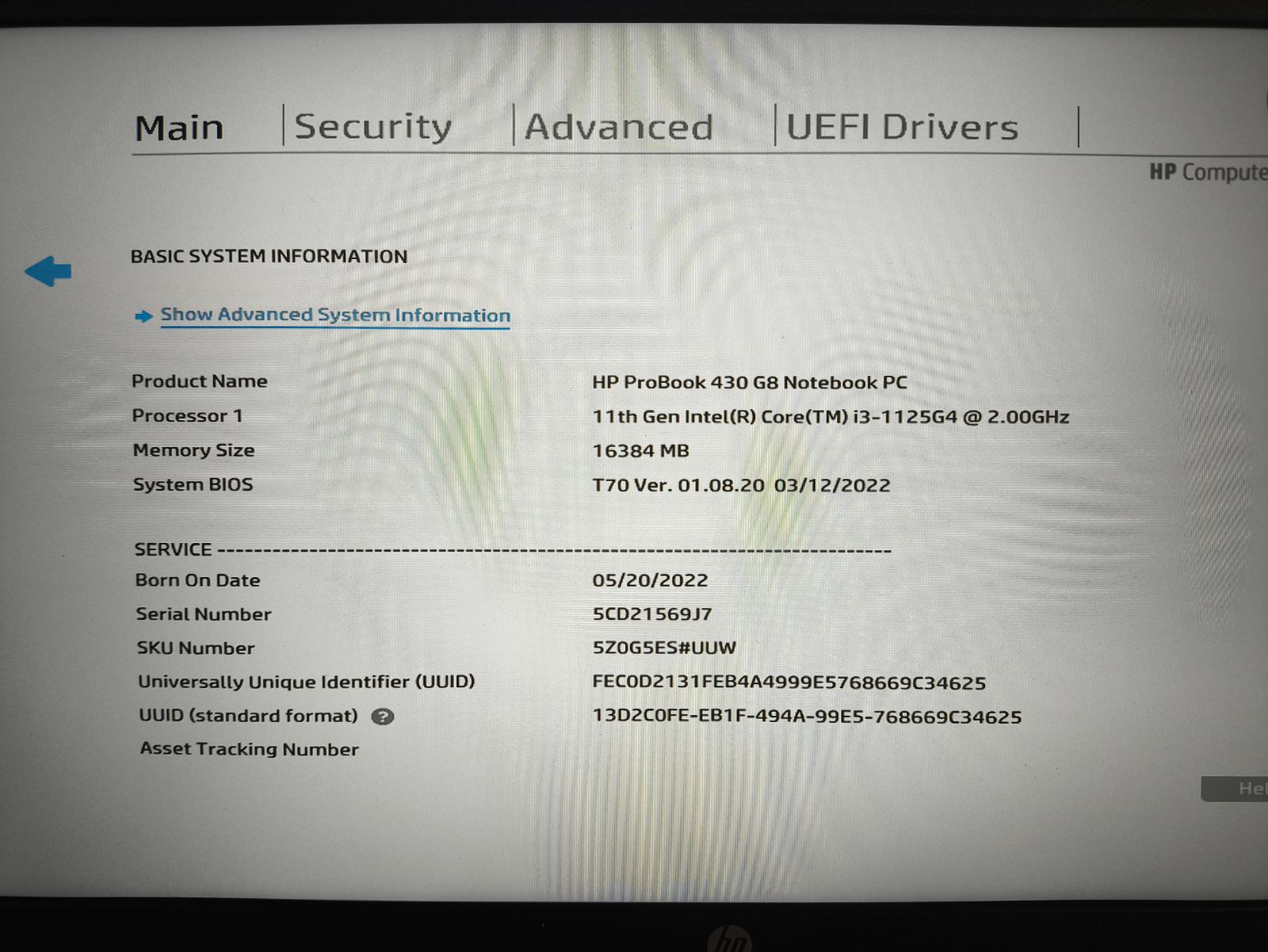The image size is (1268, 952).
Task: Click the Help button at right edge
Action: 1235,789
